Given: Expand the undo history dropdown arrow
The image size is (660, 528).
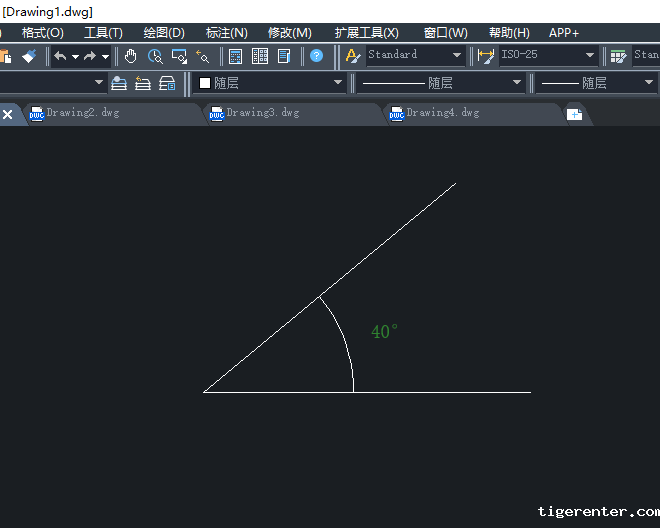Looking at the screenshot, I should (x=75, y=56).
